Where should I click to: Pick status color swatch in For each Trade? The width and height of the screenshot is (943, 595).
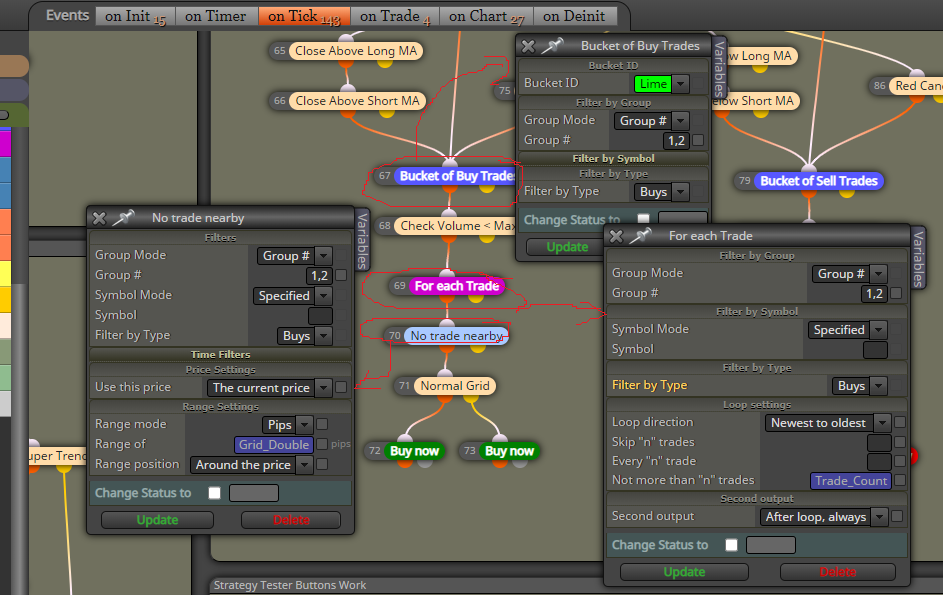771,545
